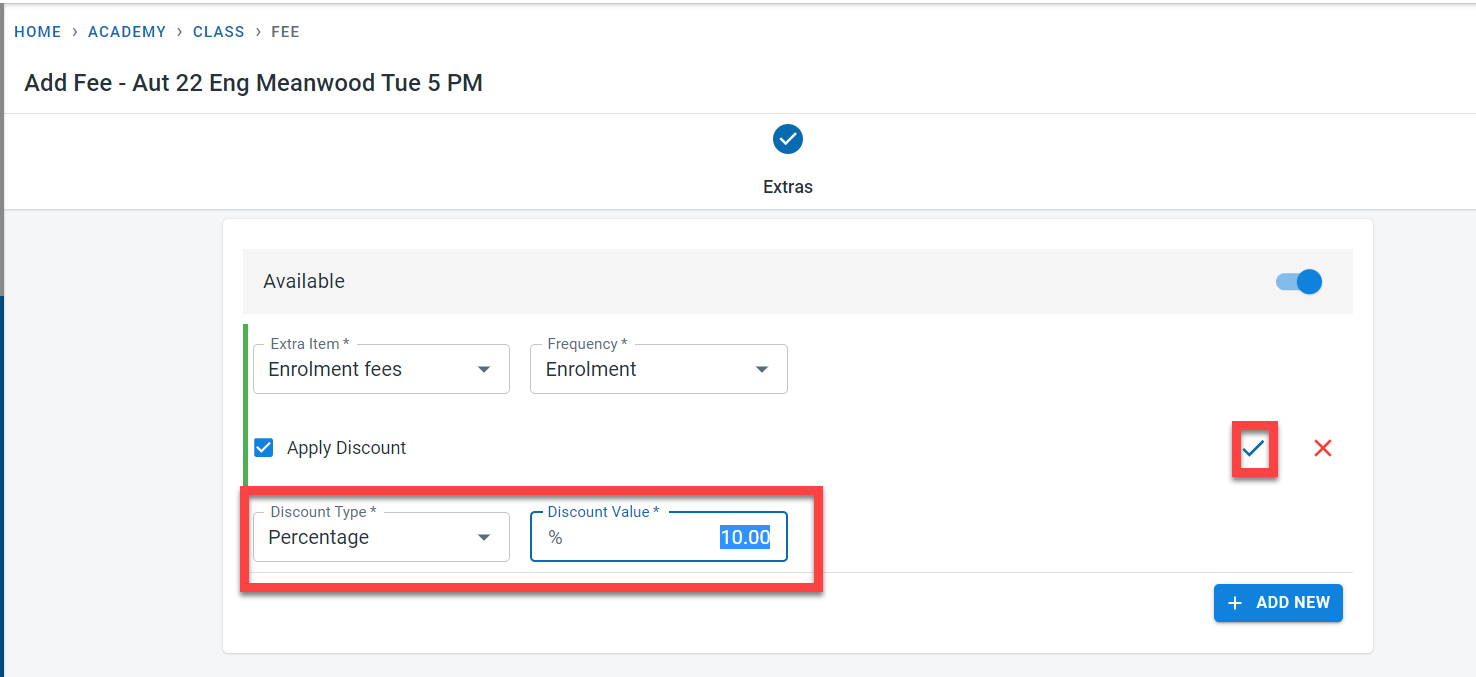
Task: Uncheck the Apply Discount checkbox
Action: pos(264,448)
